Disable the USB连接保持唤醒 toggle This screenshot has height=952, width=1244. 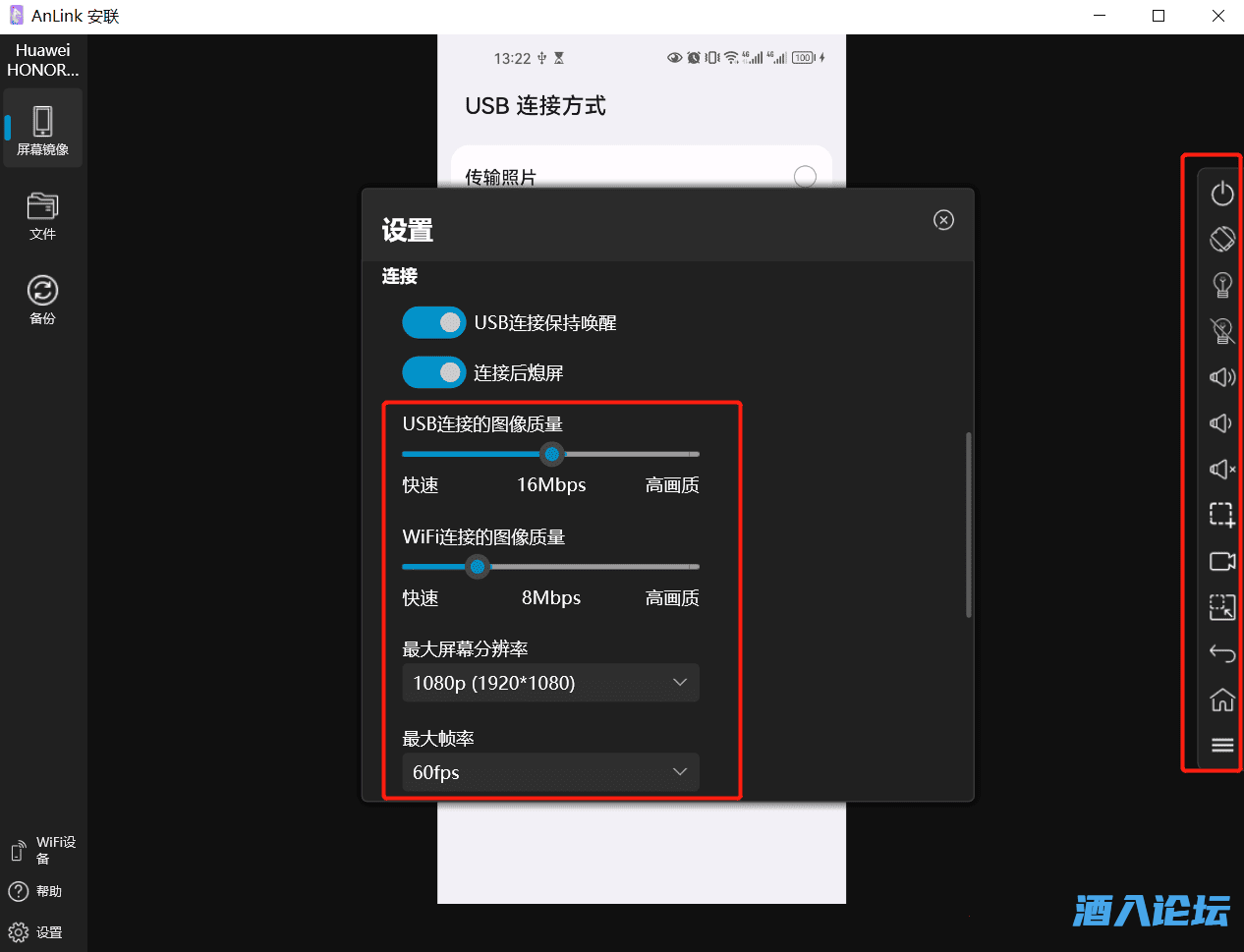tap(433, 322)
